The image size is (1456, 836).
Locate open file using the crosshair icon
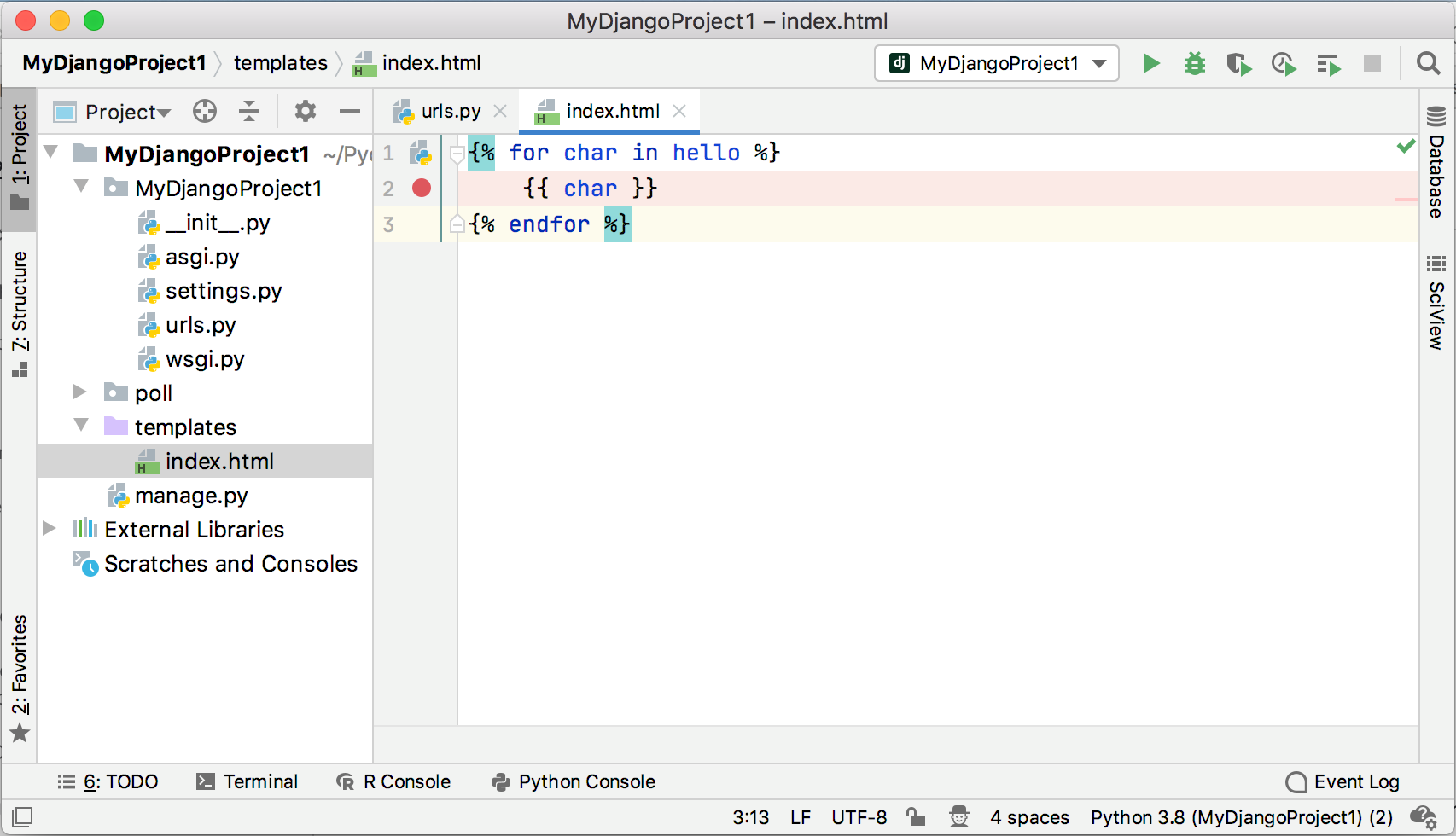204,111
